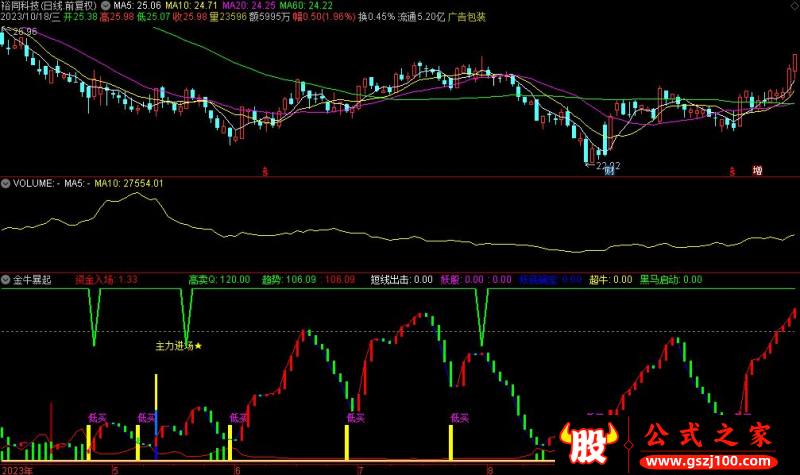Click the 2023年 time axis label
800x475 pixels.
[17, 470]
